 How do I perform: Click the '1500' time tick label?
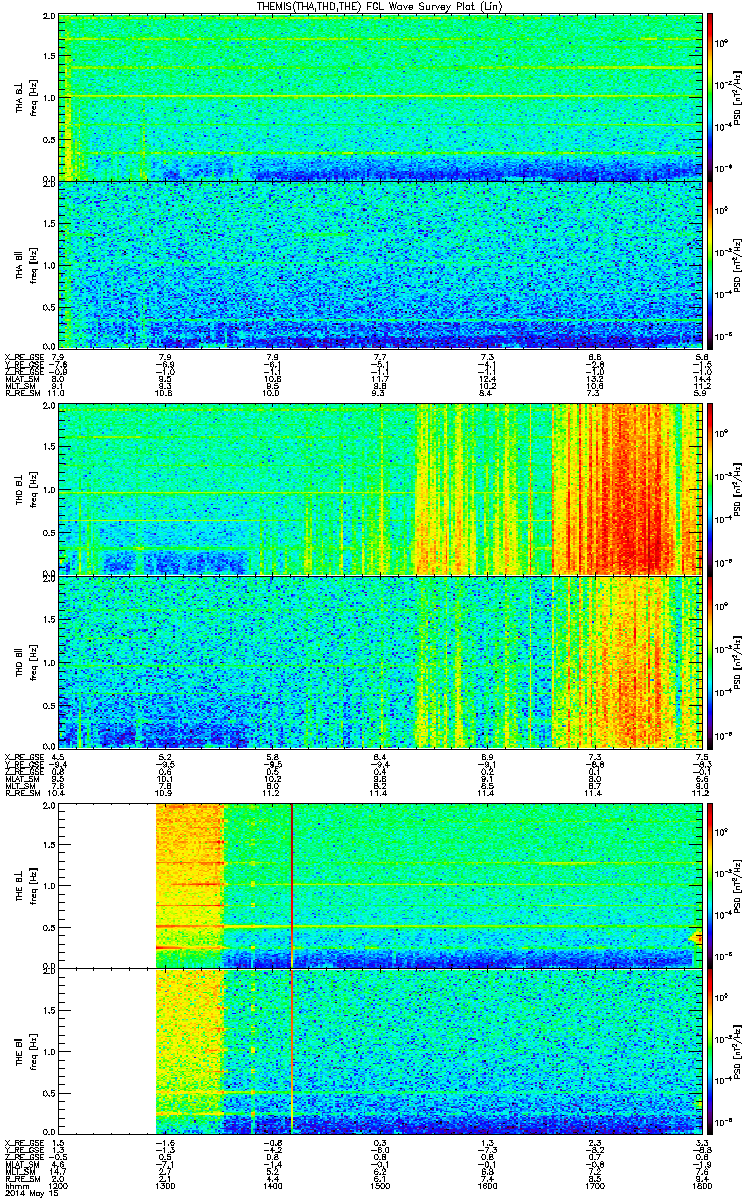coord(380,1186)
